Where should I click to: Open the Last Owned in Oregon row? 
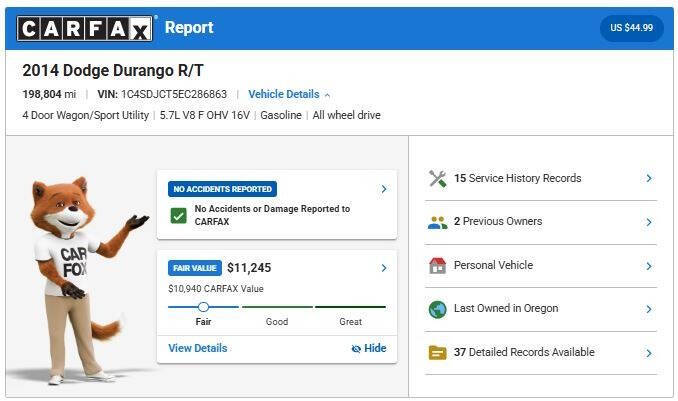pyautogui.click(x=541, y=309)
